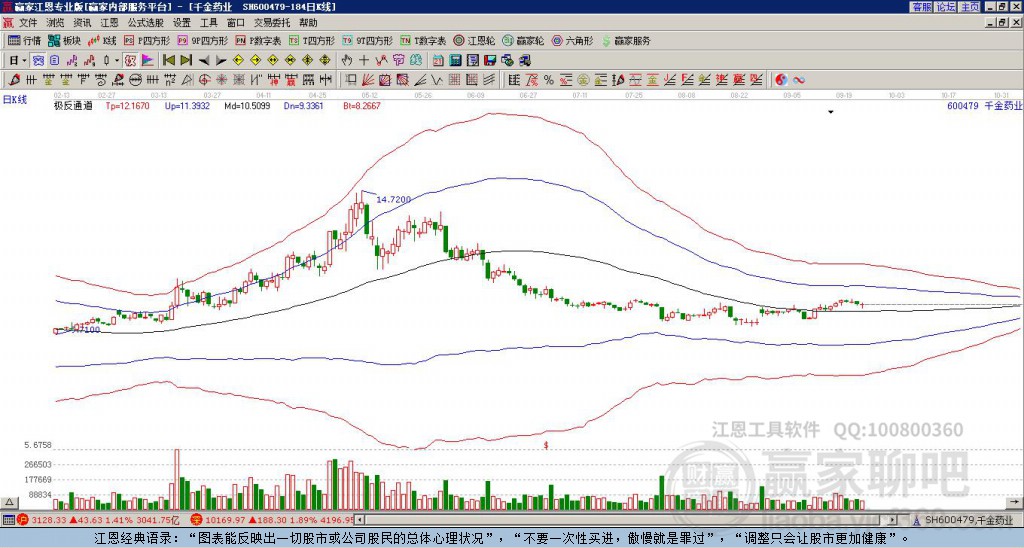Viewport: 1024px width, 548px height.
Task: Open the 公式选股 menu
Action: [146, 23]
